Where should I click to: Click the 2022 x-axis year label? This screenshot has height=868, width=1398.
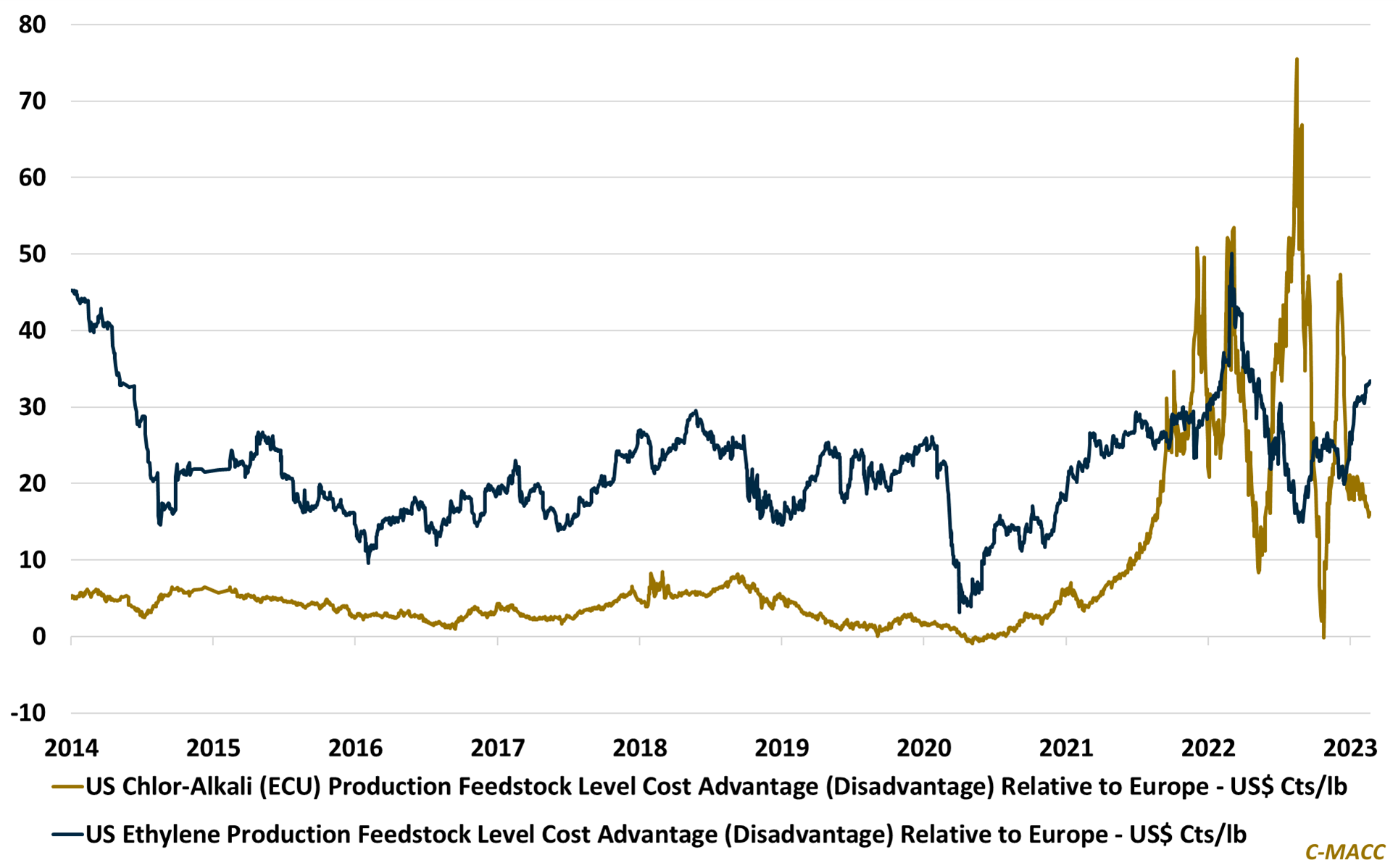tap(1207, 747)
